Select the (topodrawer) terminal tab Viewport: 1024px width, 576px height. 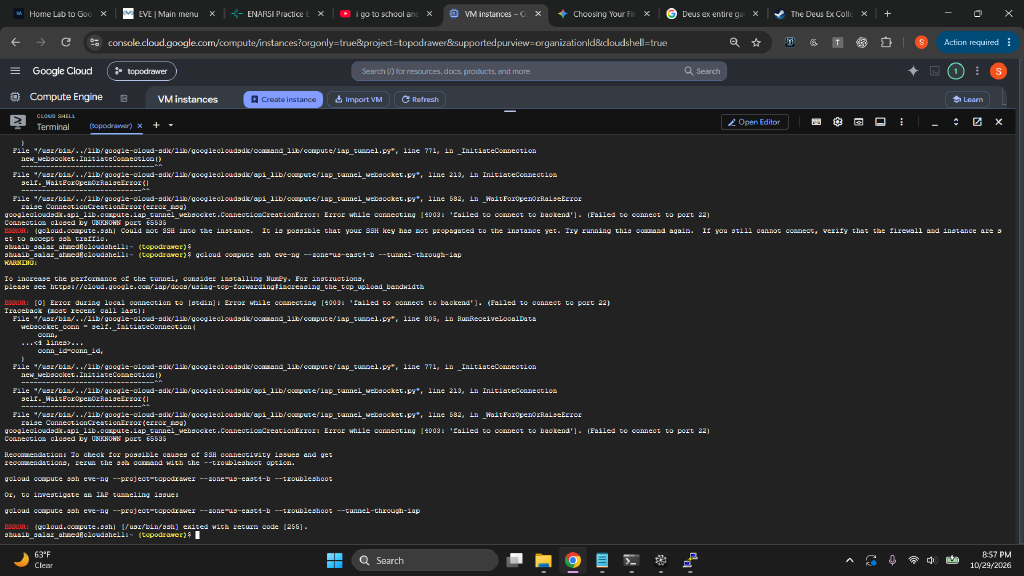(110, 125)
